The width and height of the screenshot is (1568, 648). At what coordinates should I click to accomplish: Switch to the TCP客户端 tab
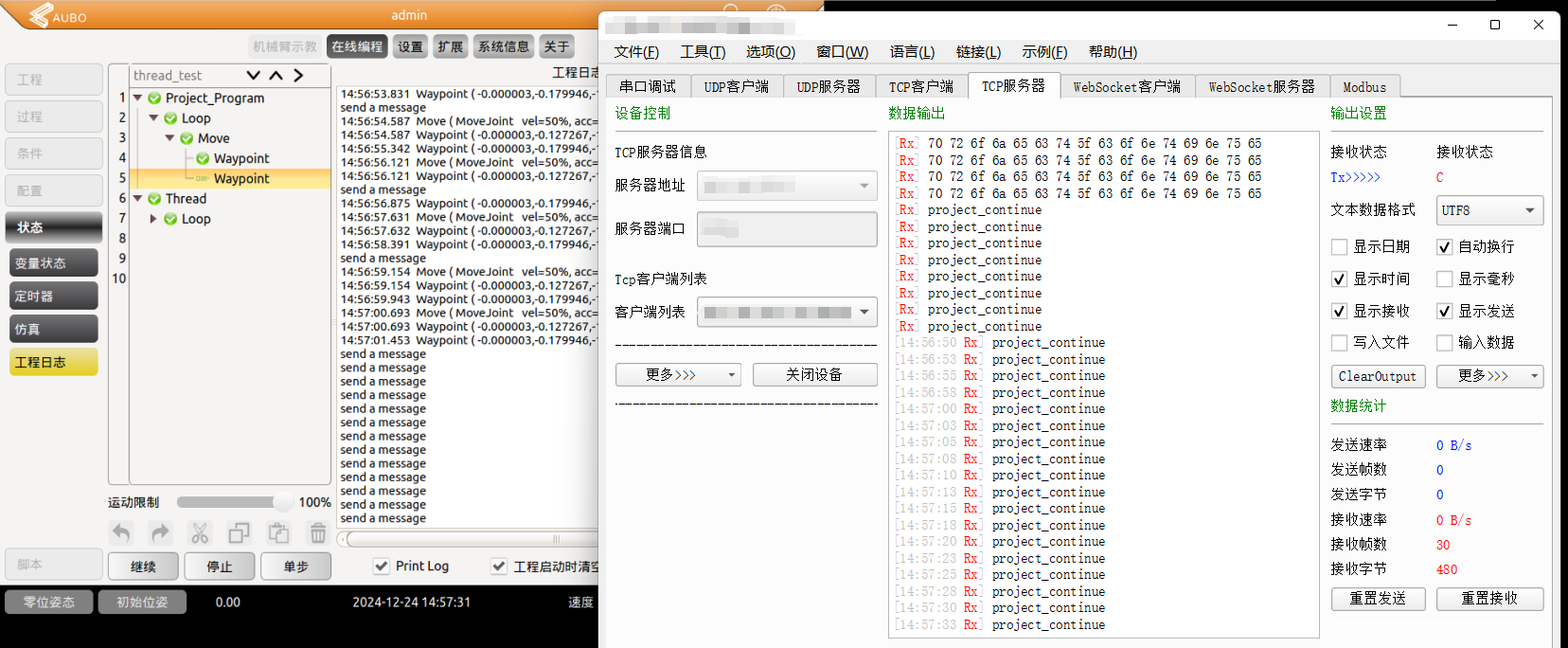pos(920,87)
